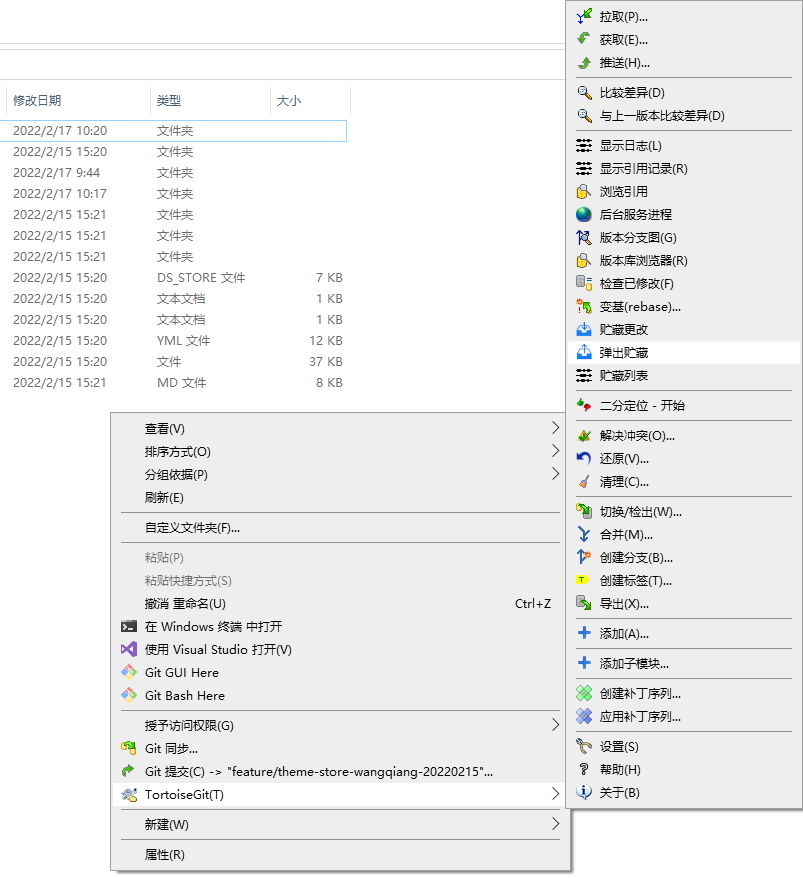The image size is (803, 878).
Task: Click the Pull (拉取) icon
Action: pos(584,16)
